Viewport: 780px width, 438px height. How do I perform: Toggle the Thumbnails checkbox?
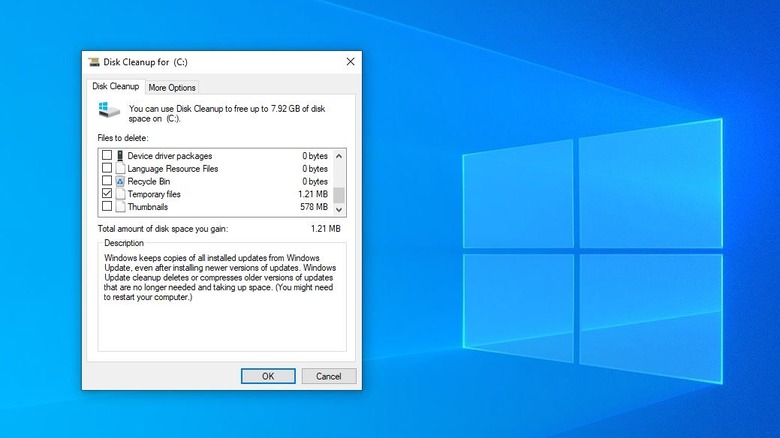[x=107, y=207]
